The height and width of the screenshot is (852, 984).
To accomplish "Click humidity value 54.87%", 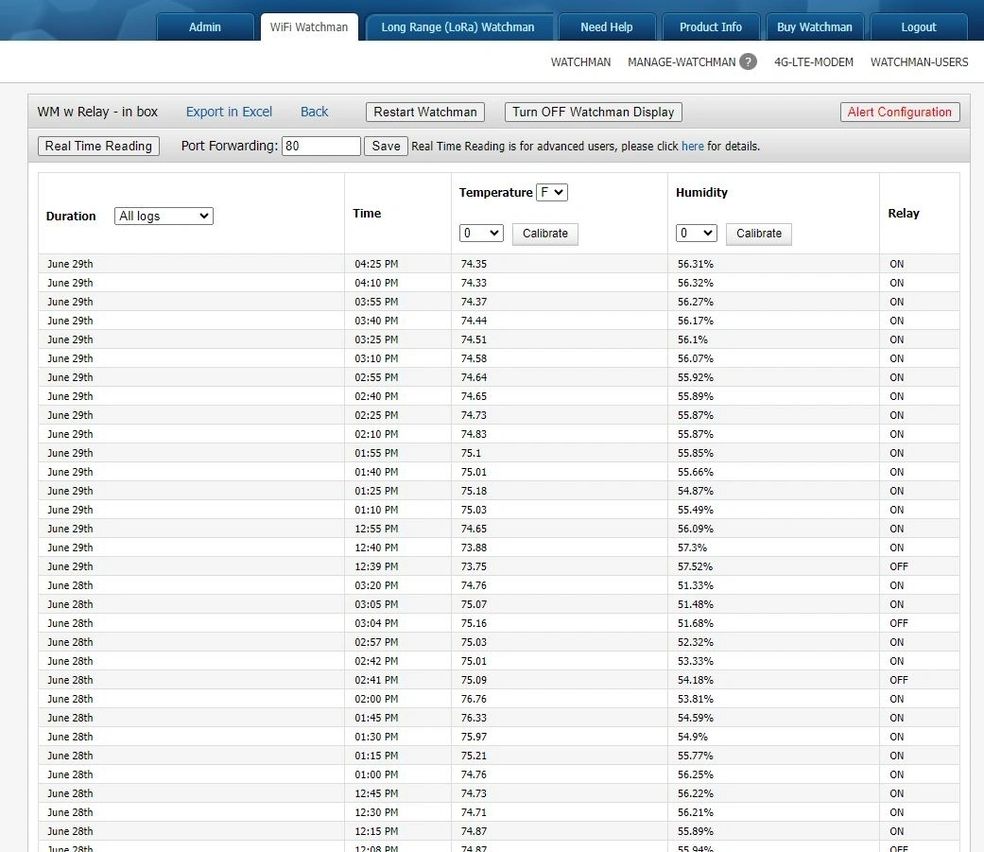I will coord(695,491).
